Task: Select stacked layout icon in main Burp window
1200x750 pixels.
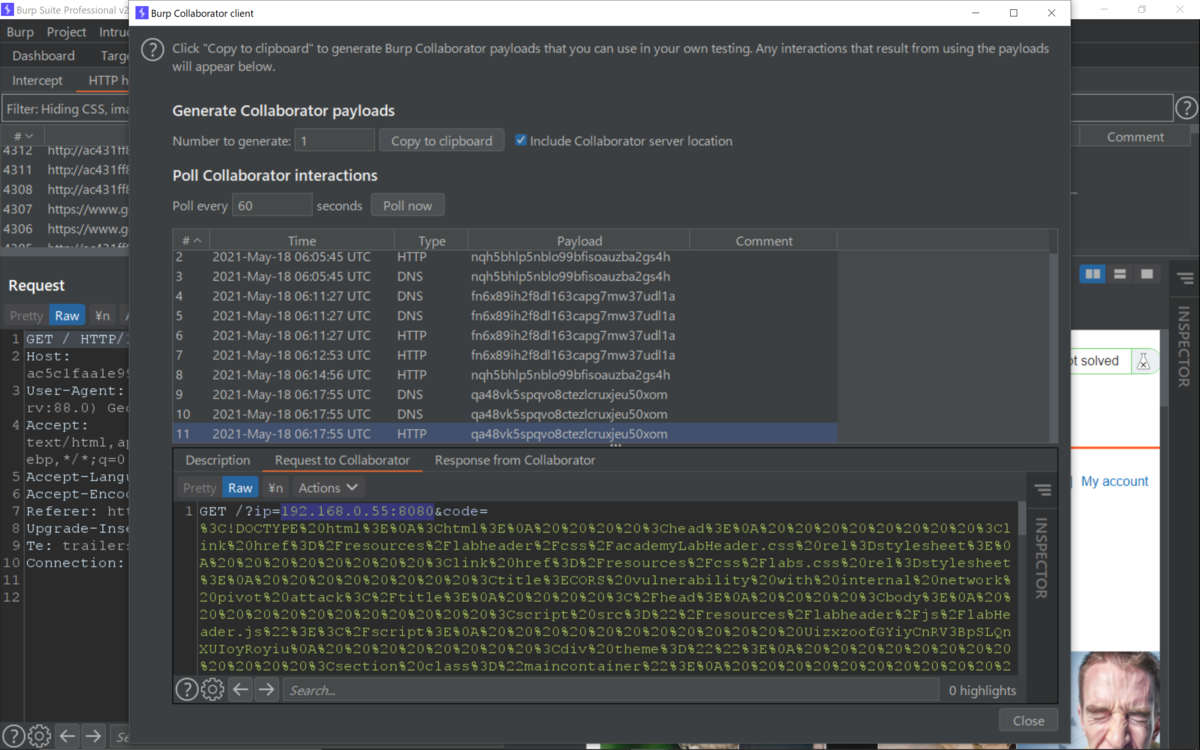Action: 1120,274
